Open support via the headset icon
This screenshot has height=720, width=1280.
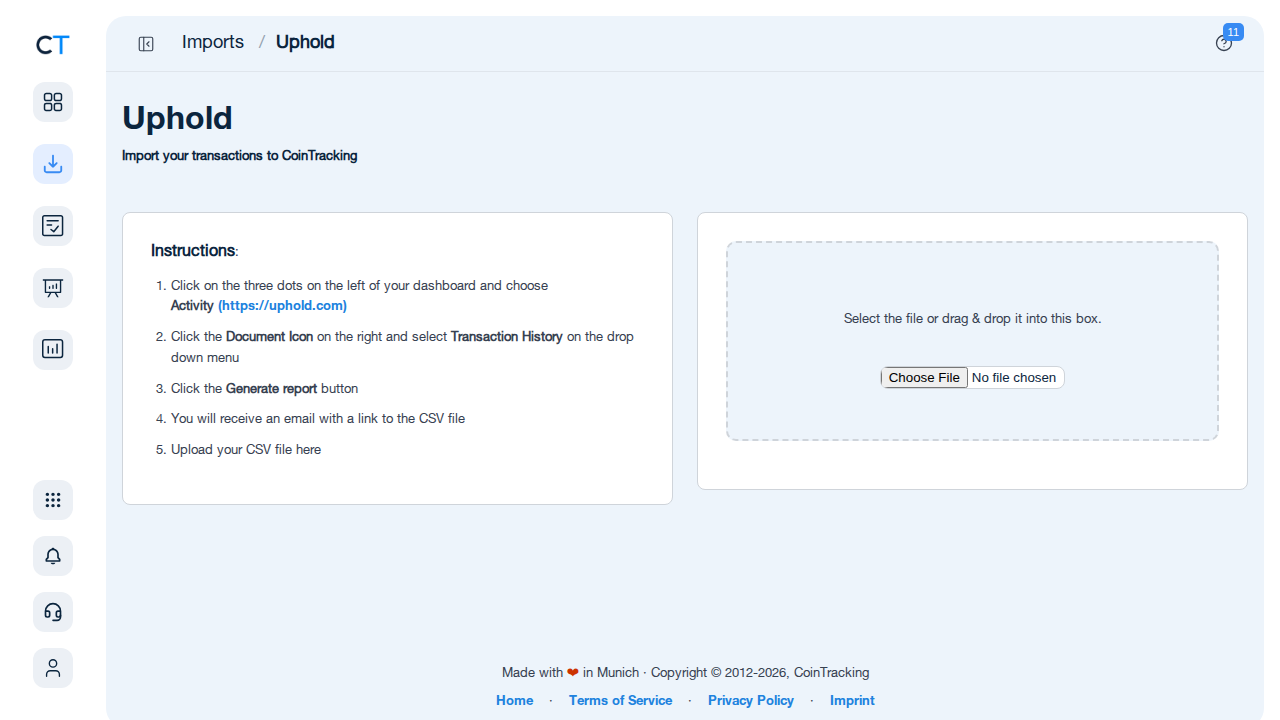[53, 612]
